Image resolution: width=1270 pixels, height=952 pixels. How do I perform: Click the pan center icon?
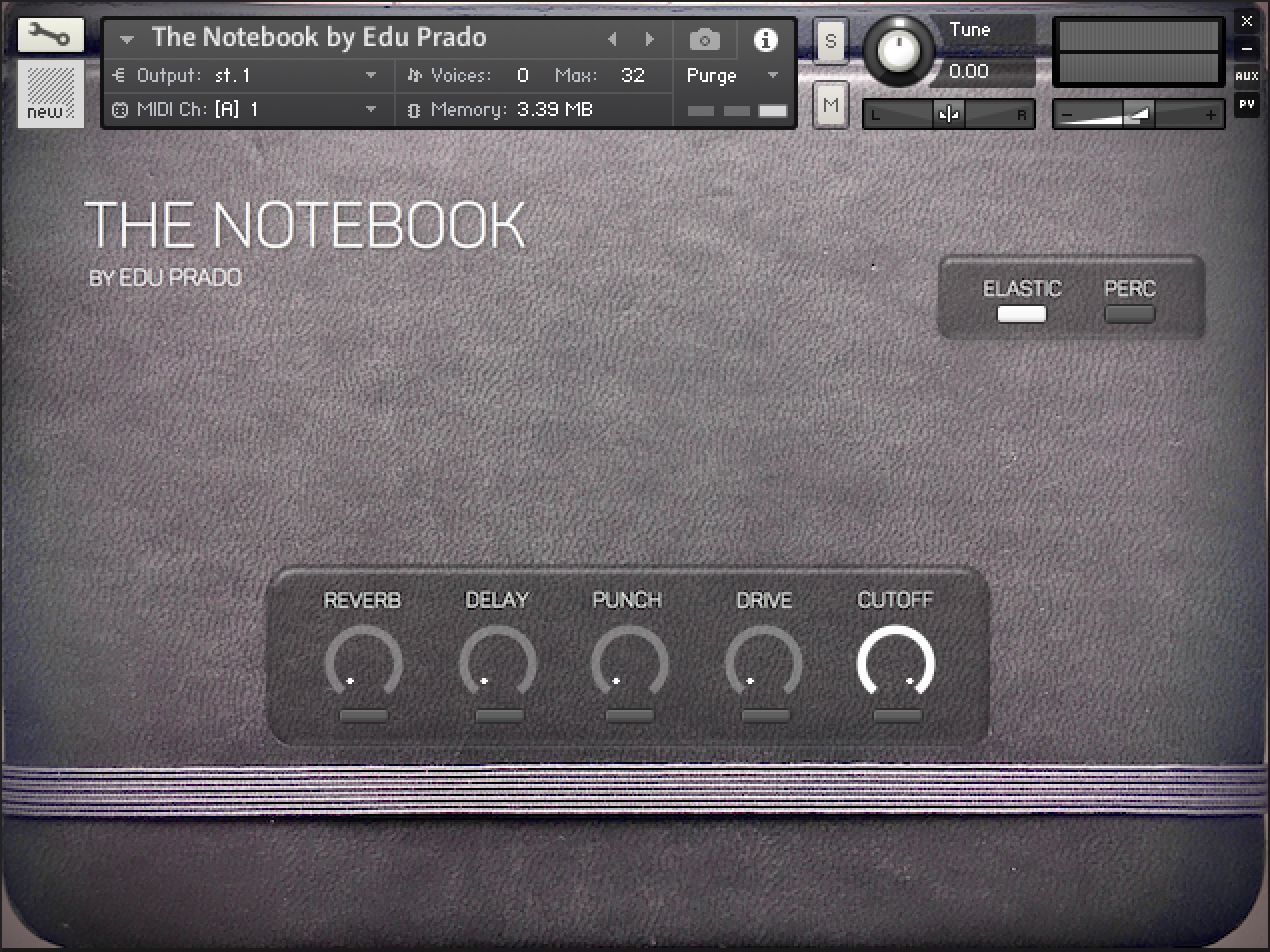tap(949, 115)
